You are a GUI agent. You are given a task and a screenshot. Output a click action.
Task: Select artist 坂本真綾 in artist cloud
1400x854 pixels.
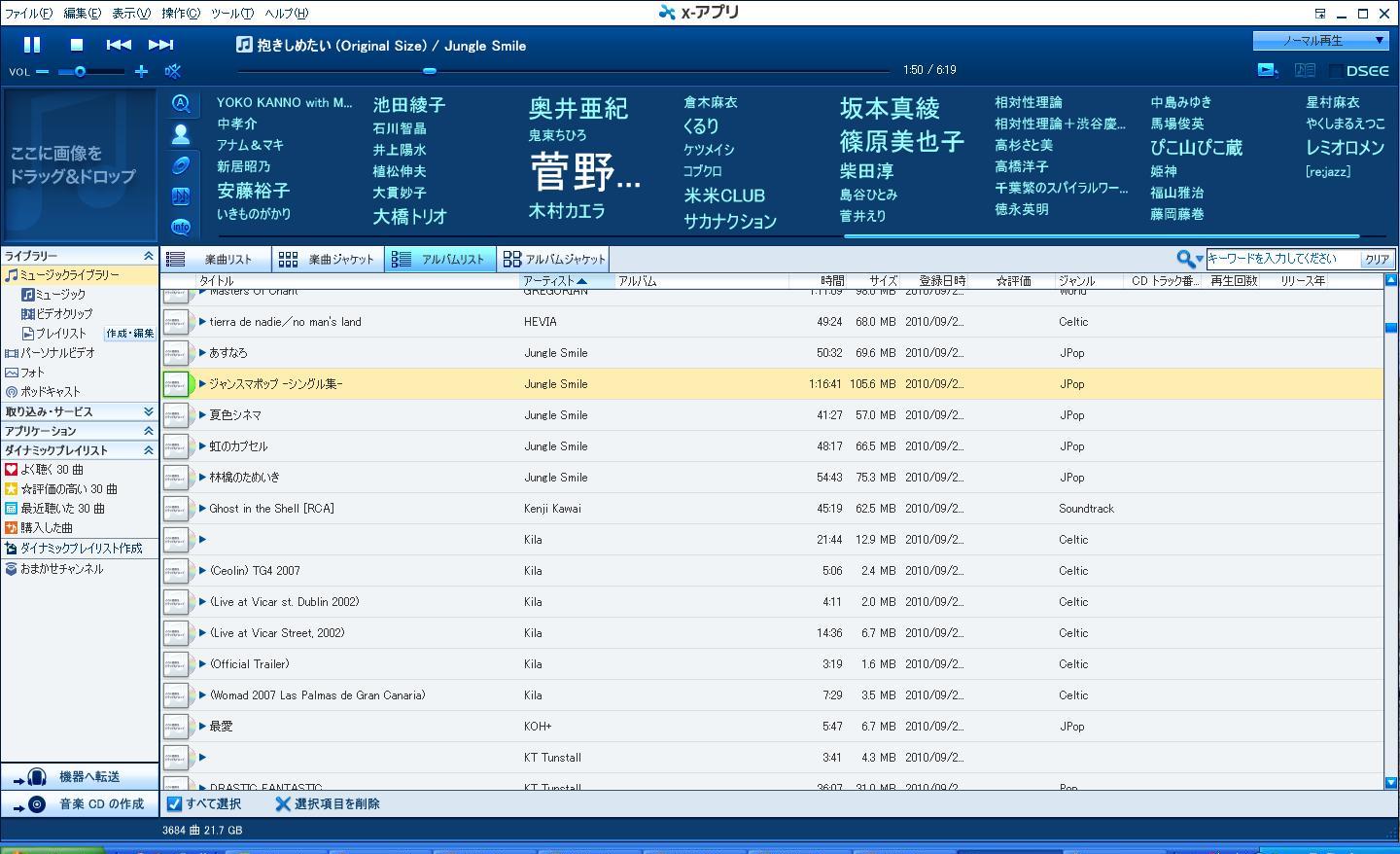(x=890, y=108)
